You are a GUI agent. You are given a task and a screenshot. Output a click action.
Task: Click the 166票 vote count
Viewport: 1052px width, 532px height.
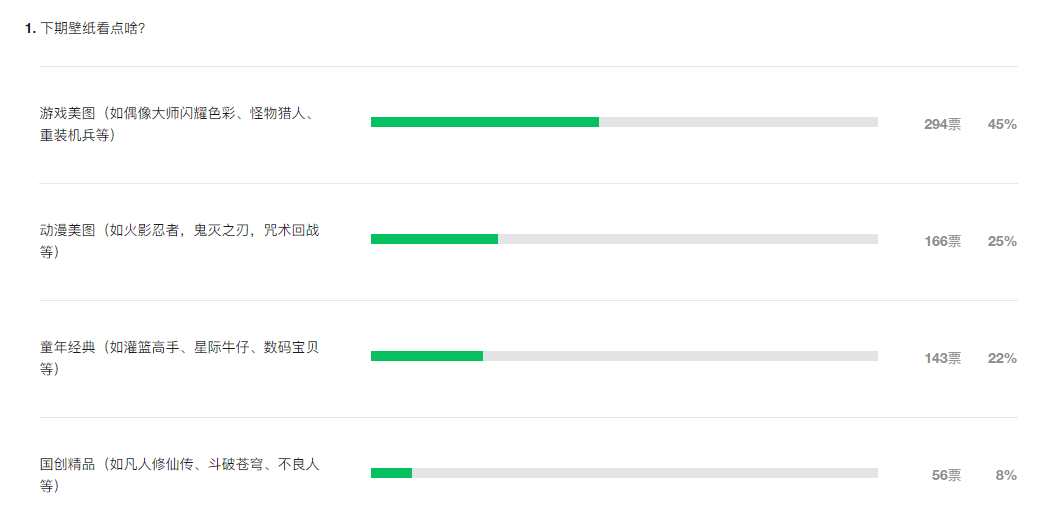tap(942, 241)
